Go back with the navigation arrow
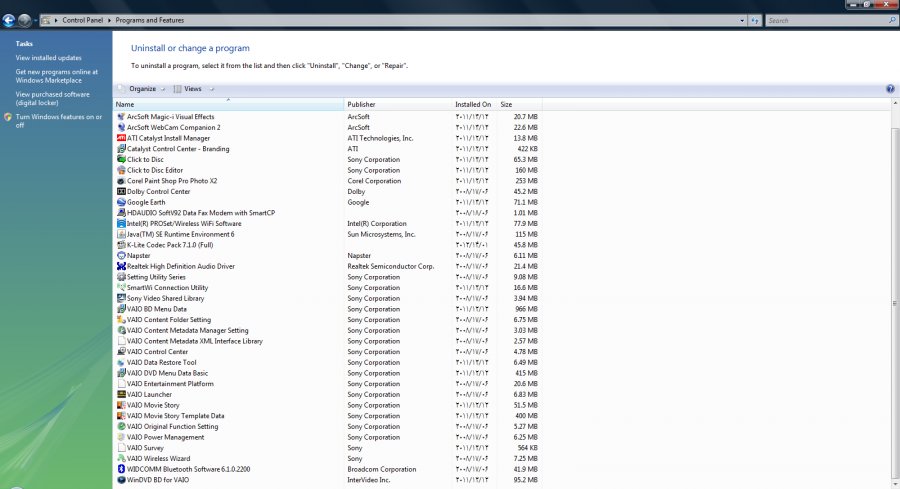The width and height of the screenshot is (900, 489). pos(9,21)
